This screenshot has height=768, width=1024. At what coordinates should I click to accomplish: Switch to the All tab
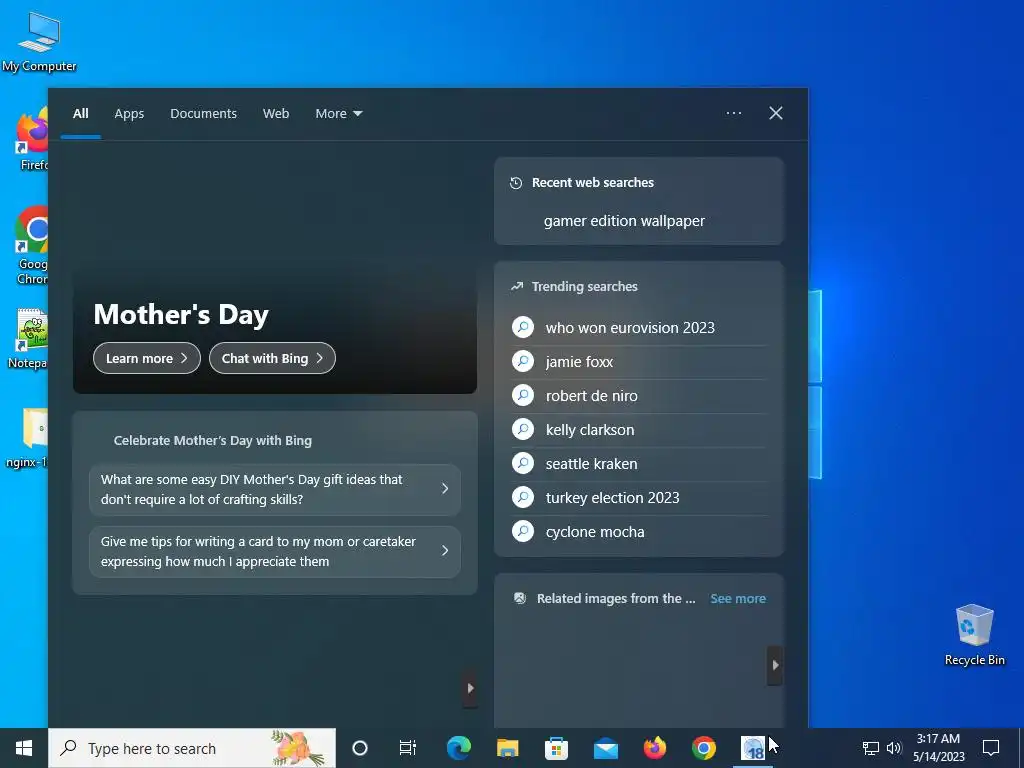(80, 114)
